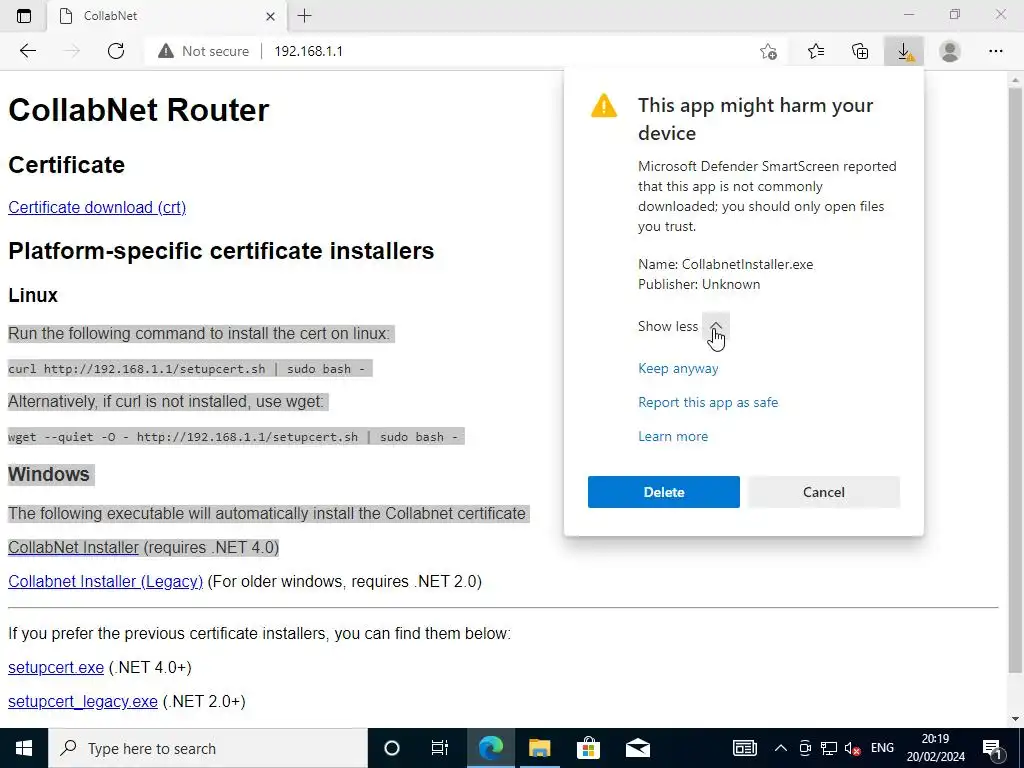Add this page to favorites
Image resolution: width=1024 pixels, height=768 pixels.
[769, 51]
